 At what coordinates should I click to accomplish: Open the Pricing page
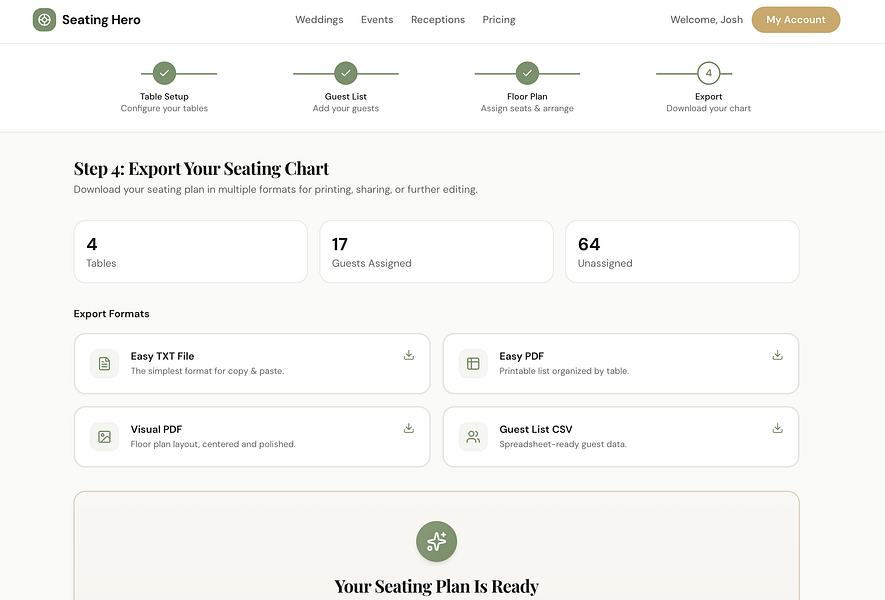[x=498, y=20]
